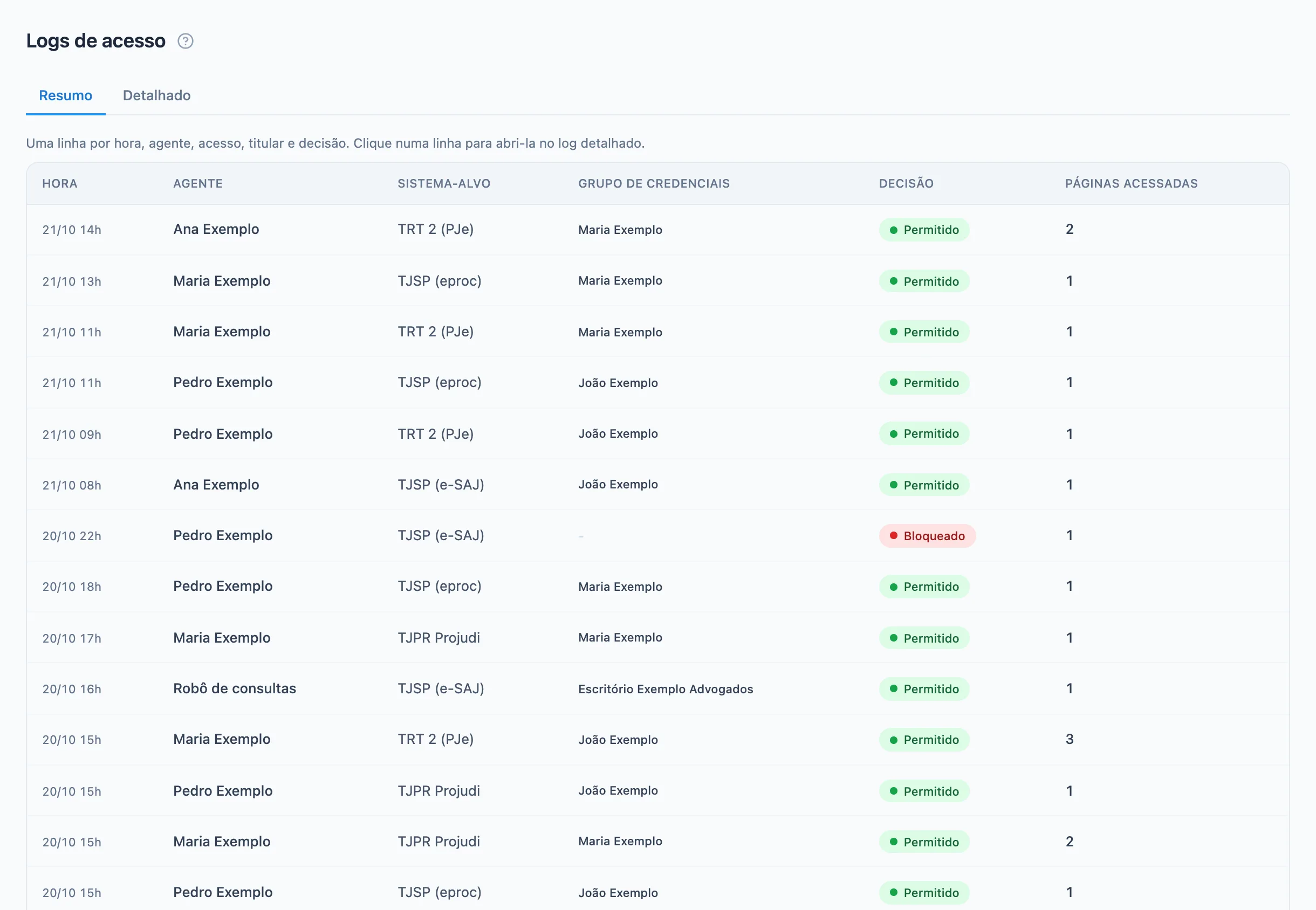
Task: Click the PÁGINAS ACESSADAS column header
Action: (x=1131, y=184)
